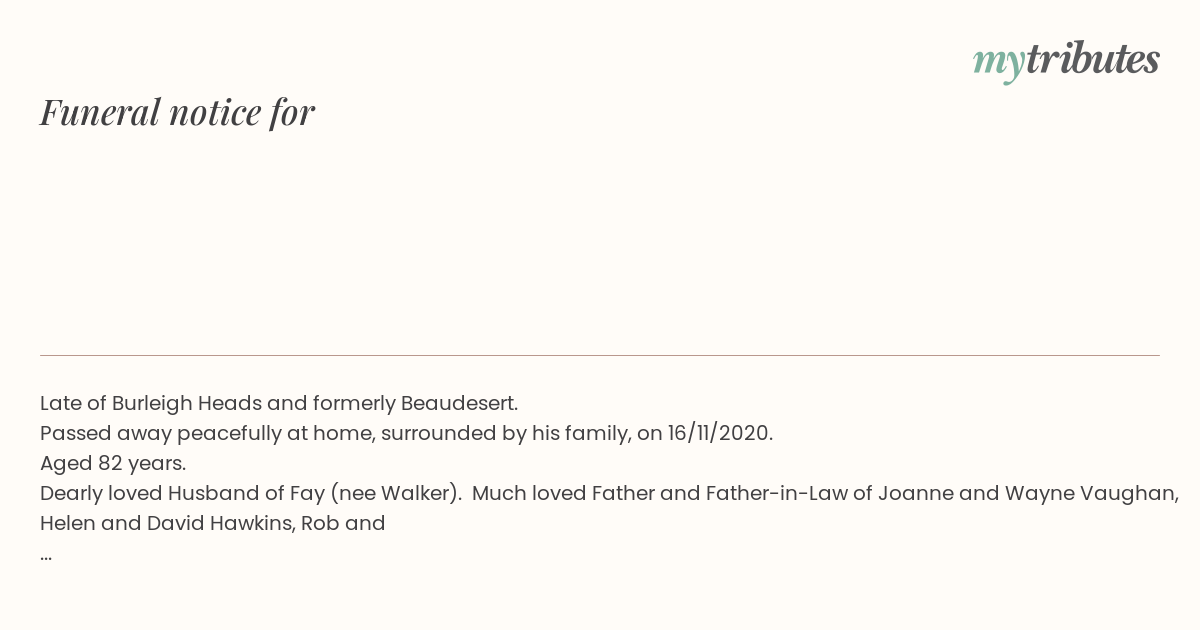
Task: Select the "Funeral notice for" heading
Action: click(x=177, y=112)
